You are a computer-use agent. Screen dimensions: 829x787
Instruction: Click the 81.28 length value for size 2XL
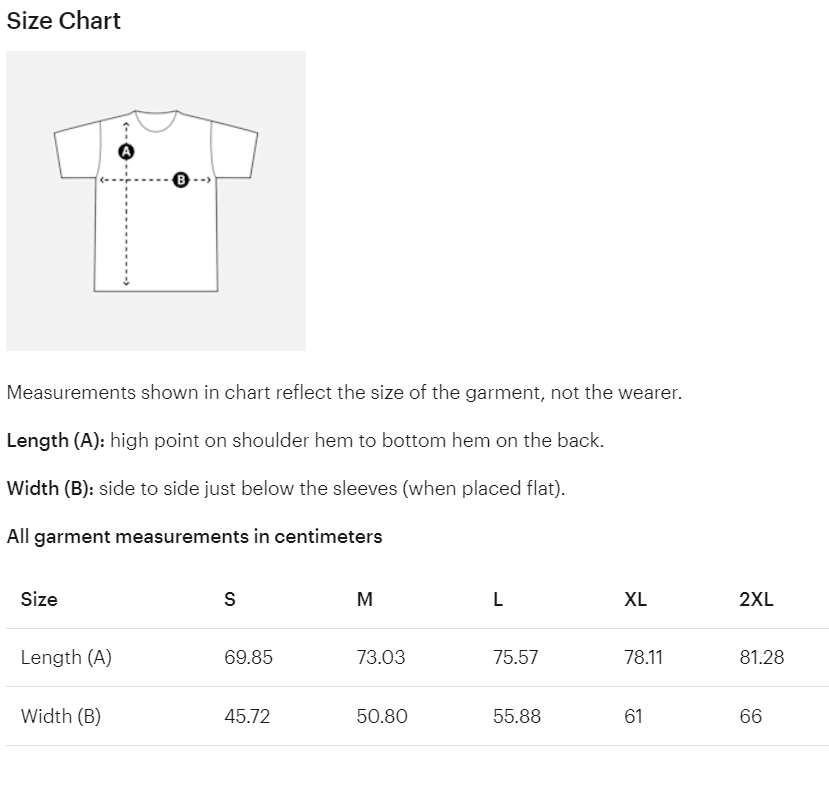(762, 658)
